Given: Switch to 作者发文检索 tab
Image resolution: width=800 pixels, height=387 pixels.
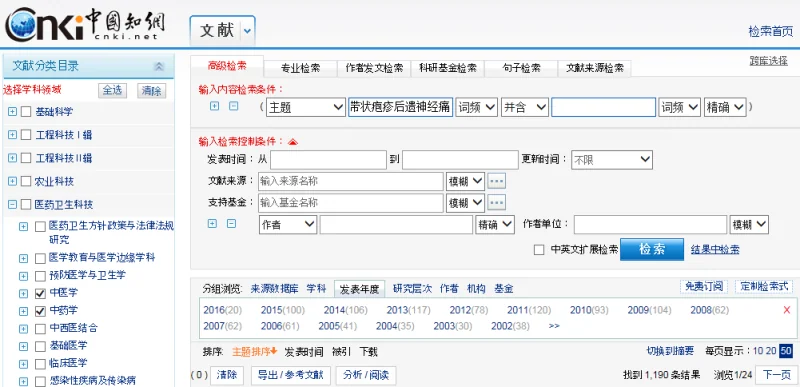Looking at the screenshot, I should click(374, 68).
